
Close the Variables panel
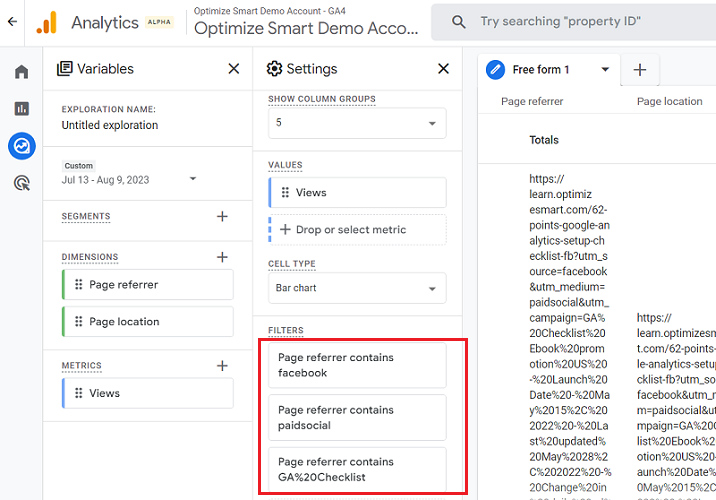pyautogui.click(x=234, y=69)
